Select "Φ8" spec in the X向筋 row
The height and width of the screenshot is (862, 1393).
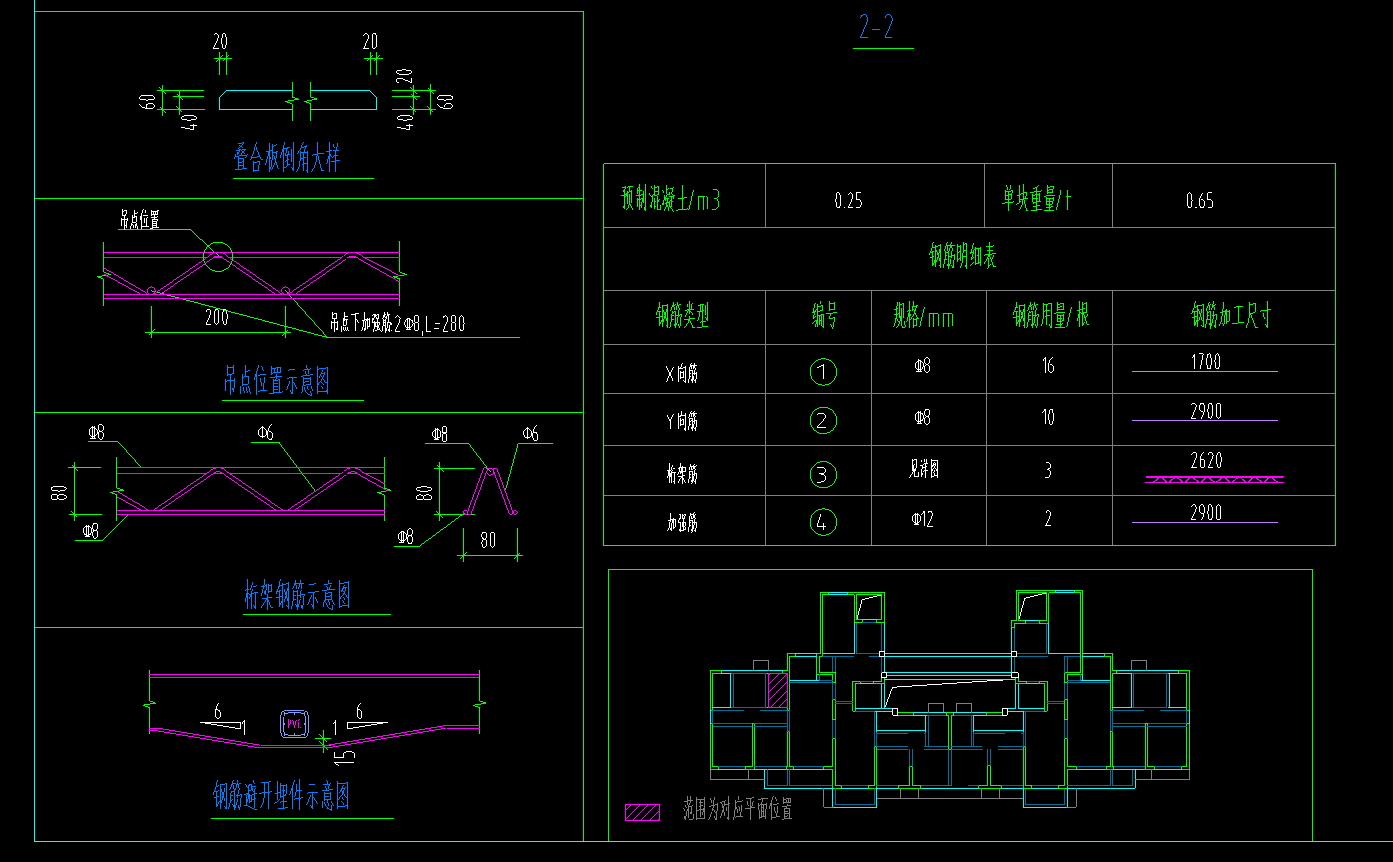(922, 366)
